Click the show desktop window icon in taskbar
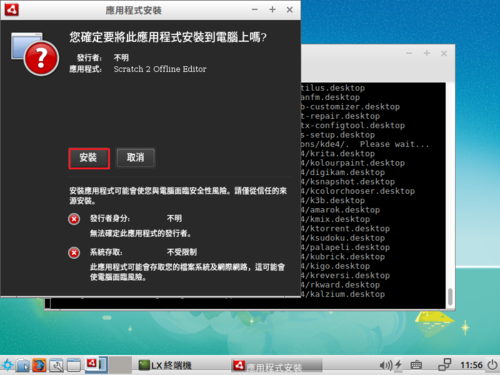Screen dimensions: 500x375 point(74,365)
